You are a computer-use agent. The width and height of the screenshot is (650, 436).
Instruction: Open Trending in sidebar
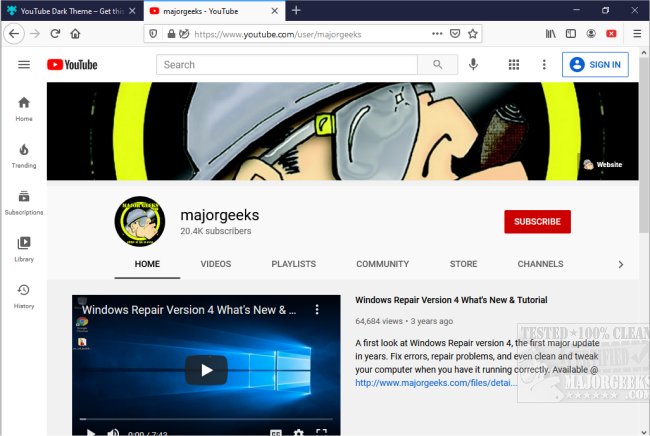[24, 156]
